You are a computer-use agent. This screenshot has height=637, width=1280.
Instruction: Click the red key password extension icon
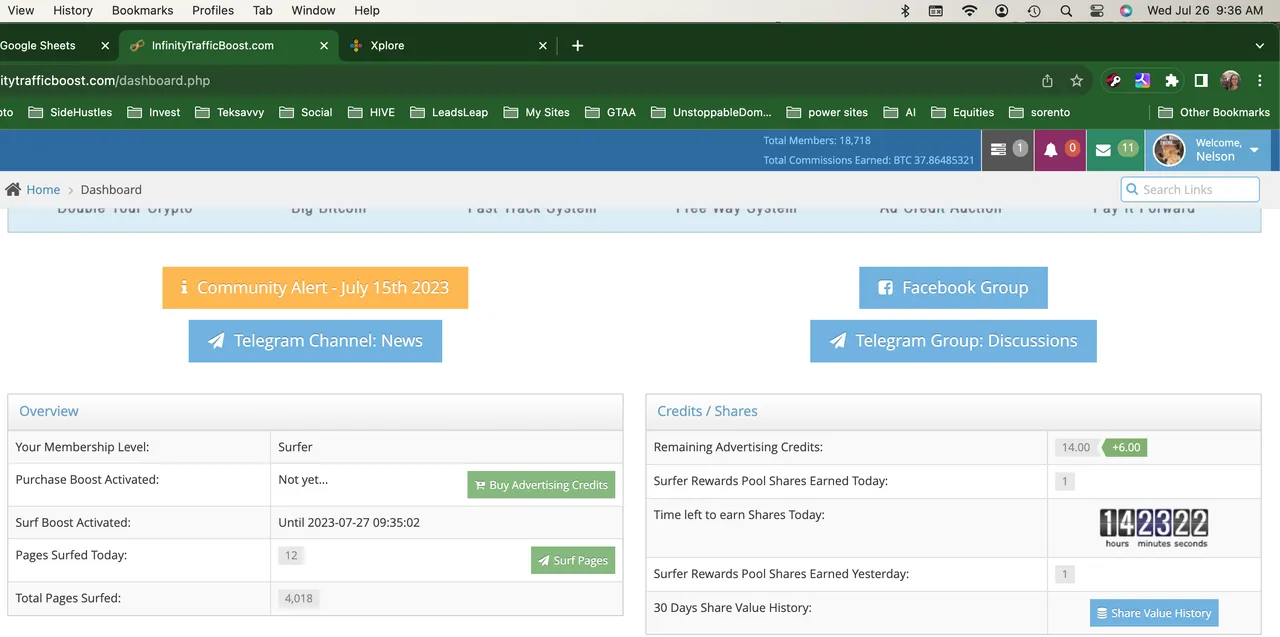click(1114, 80)
